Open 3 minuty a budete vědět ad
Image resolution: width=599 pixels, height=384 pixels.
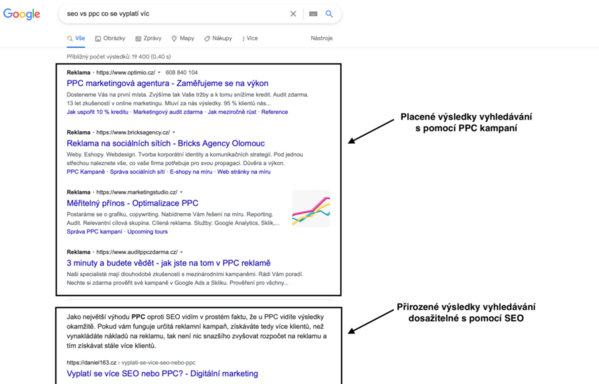[x=168, y=263]
